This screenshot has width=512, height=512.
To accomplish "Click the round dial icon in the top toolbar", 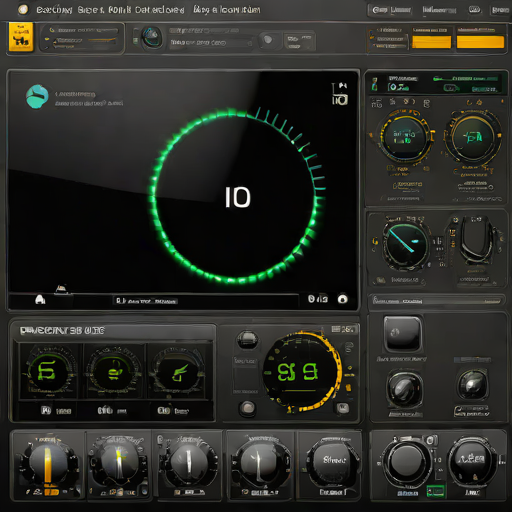I will 152,37.
